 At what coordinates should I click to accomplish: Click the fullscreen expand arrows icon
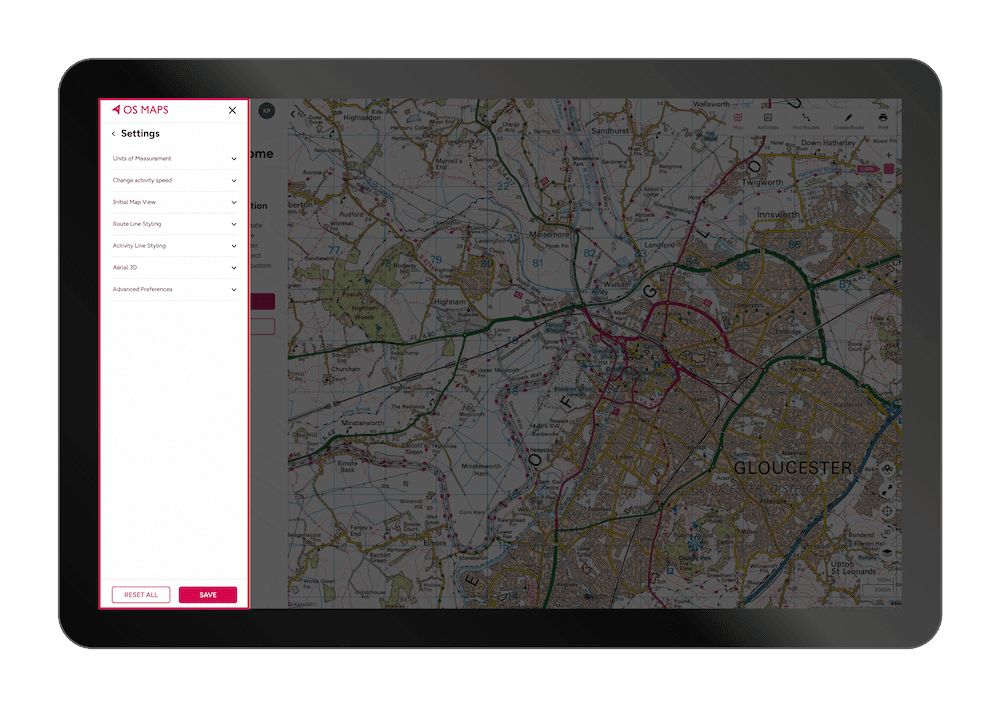pos(886,489)
